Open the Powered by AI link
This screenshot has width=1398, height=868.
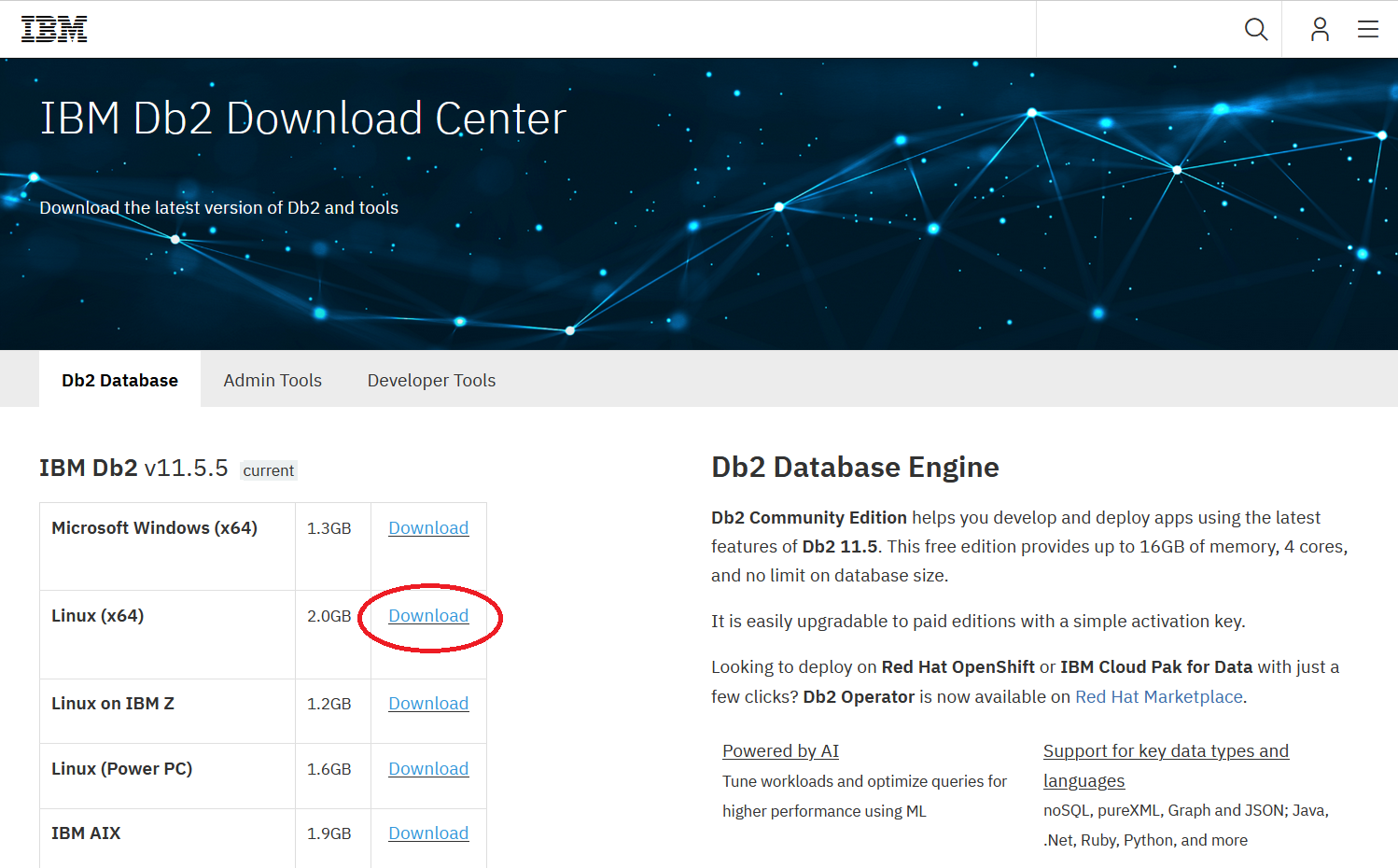click(x=780, y=750)
